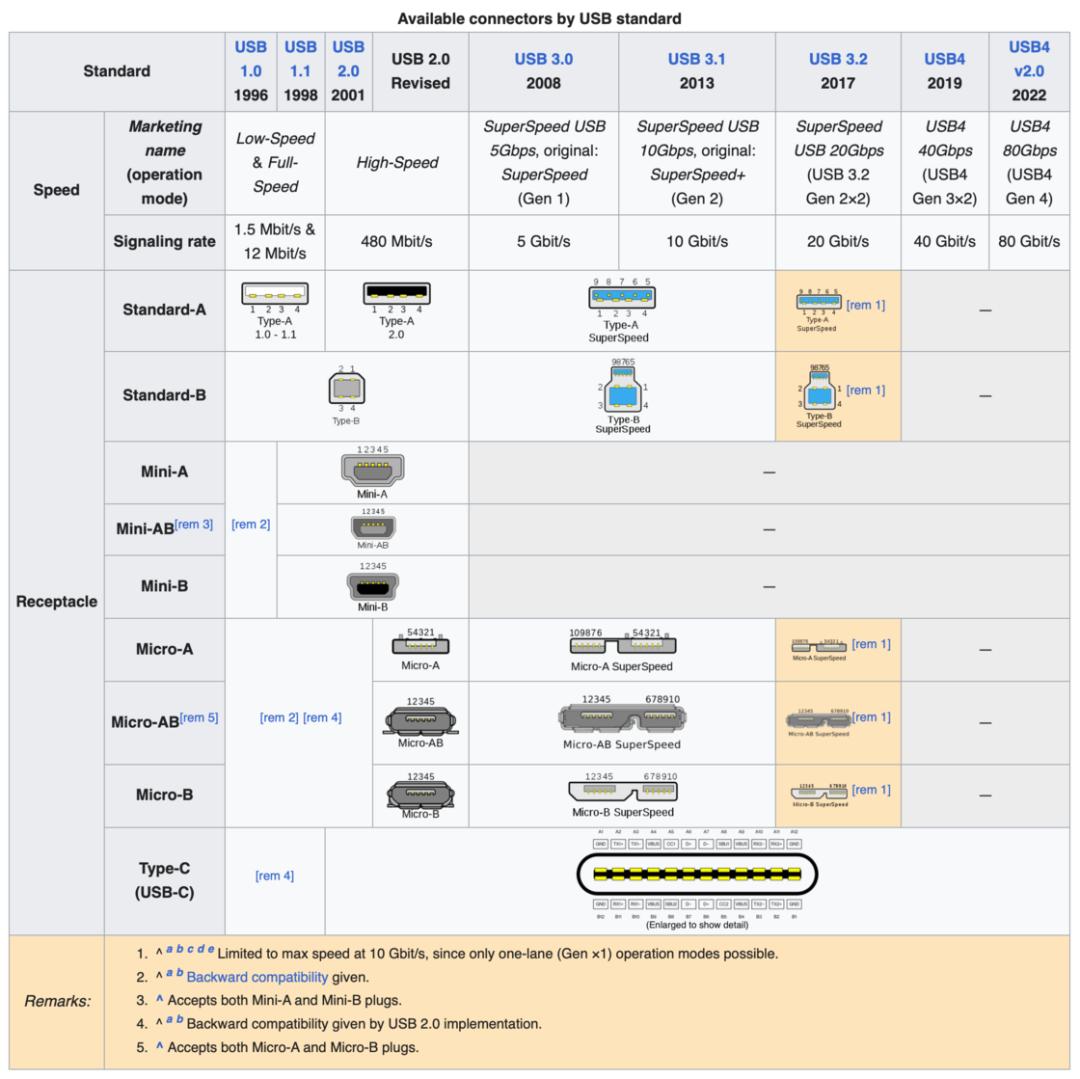Open the USB 3.0 standard link
The height and width of the screenshot is (1079, 1080).
pyautogui.click(x=543, y=58)
